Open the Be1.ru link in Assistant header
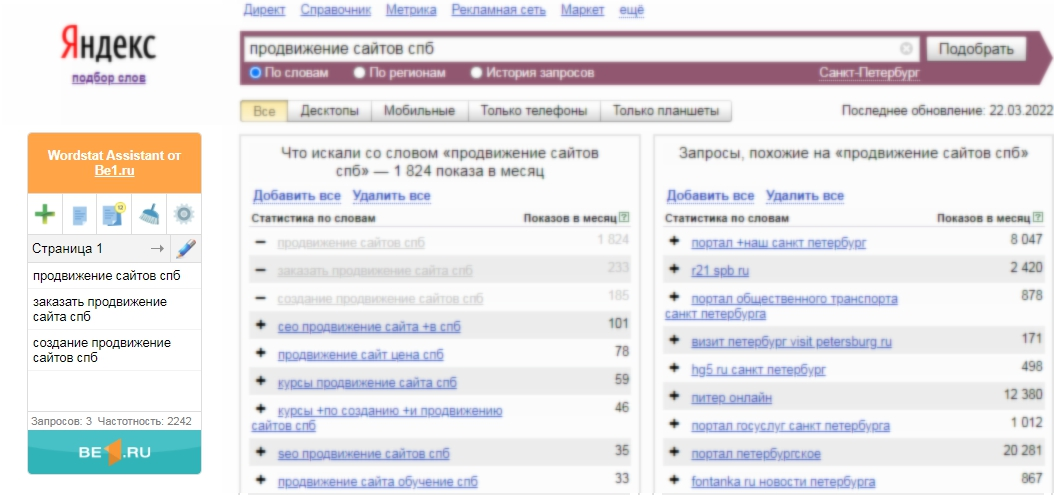The image size is (1054, 495). (x=114, y=171)
